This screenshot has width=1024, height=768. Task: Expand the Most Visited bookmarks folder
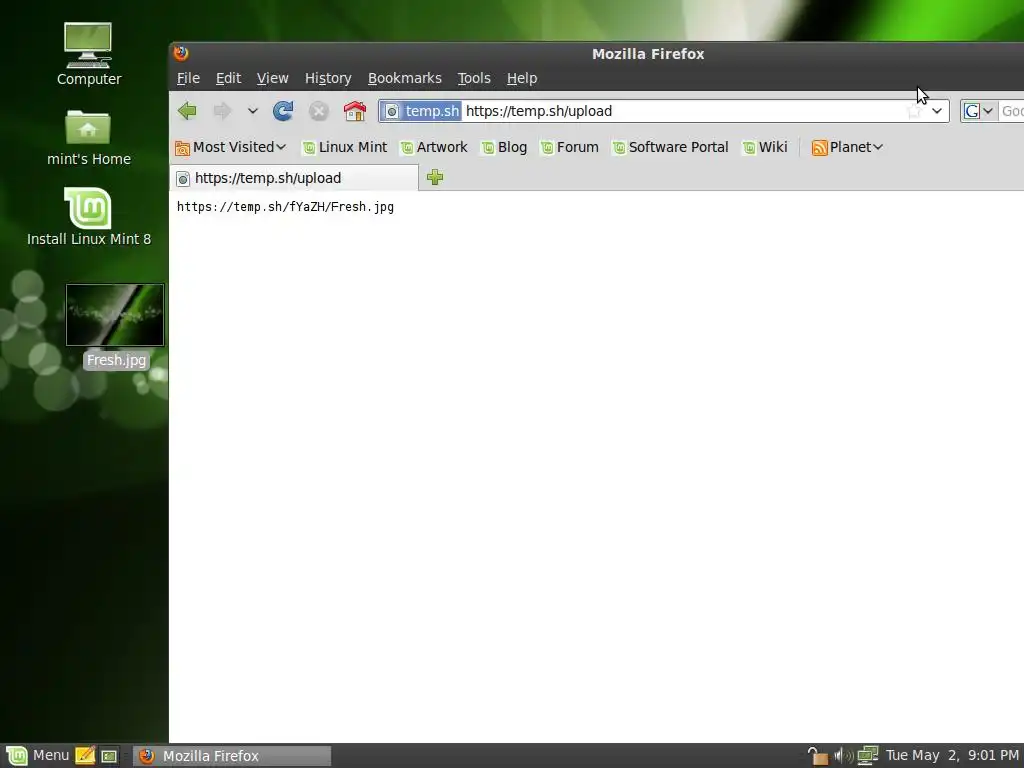[x=231, y=148]
